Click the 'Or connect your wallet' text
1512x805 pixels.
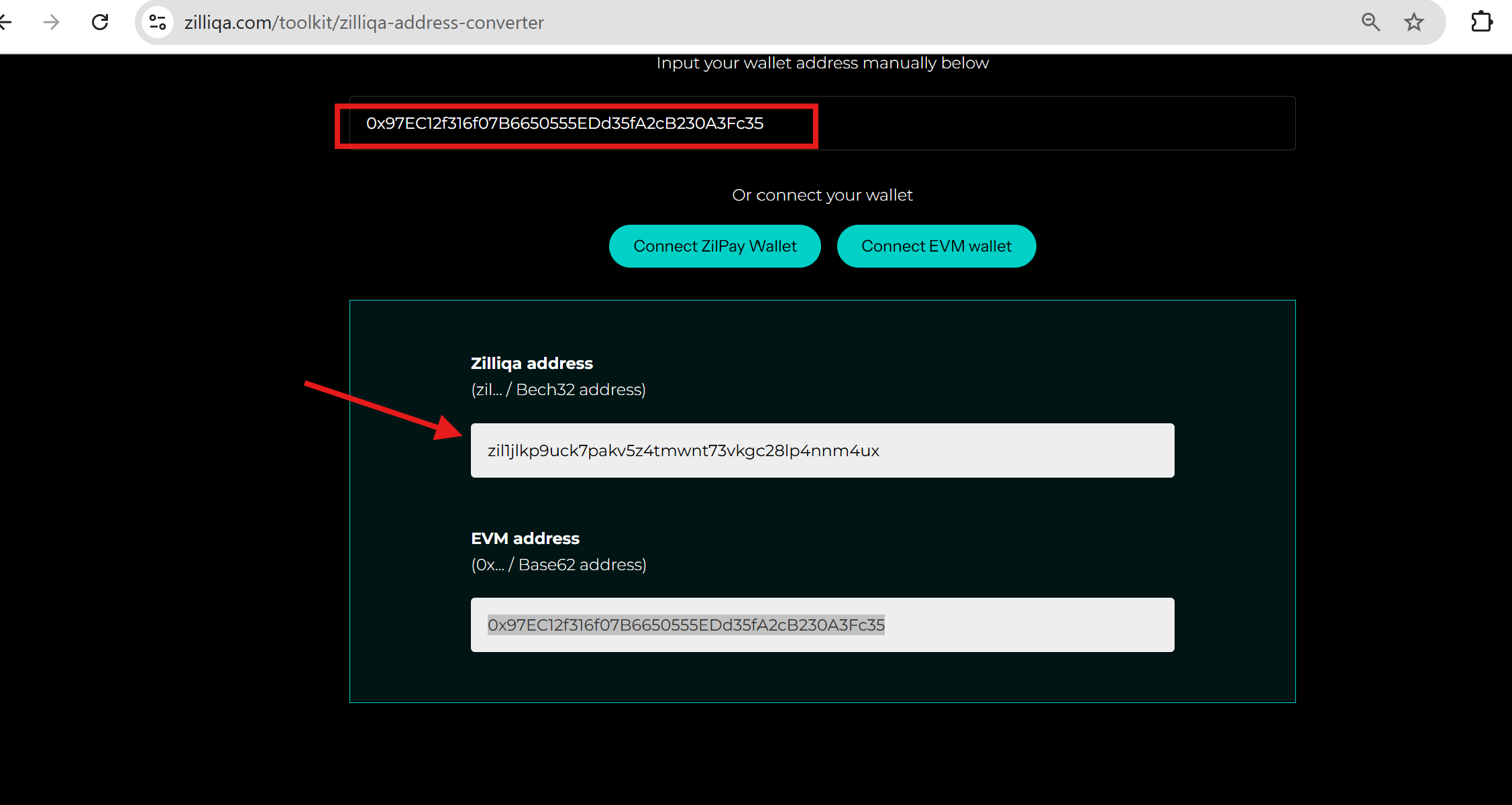(x=822, y=195)
